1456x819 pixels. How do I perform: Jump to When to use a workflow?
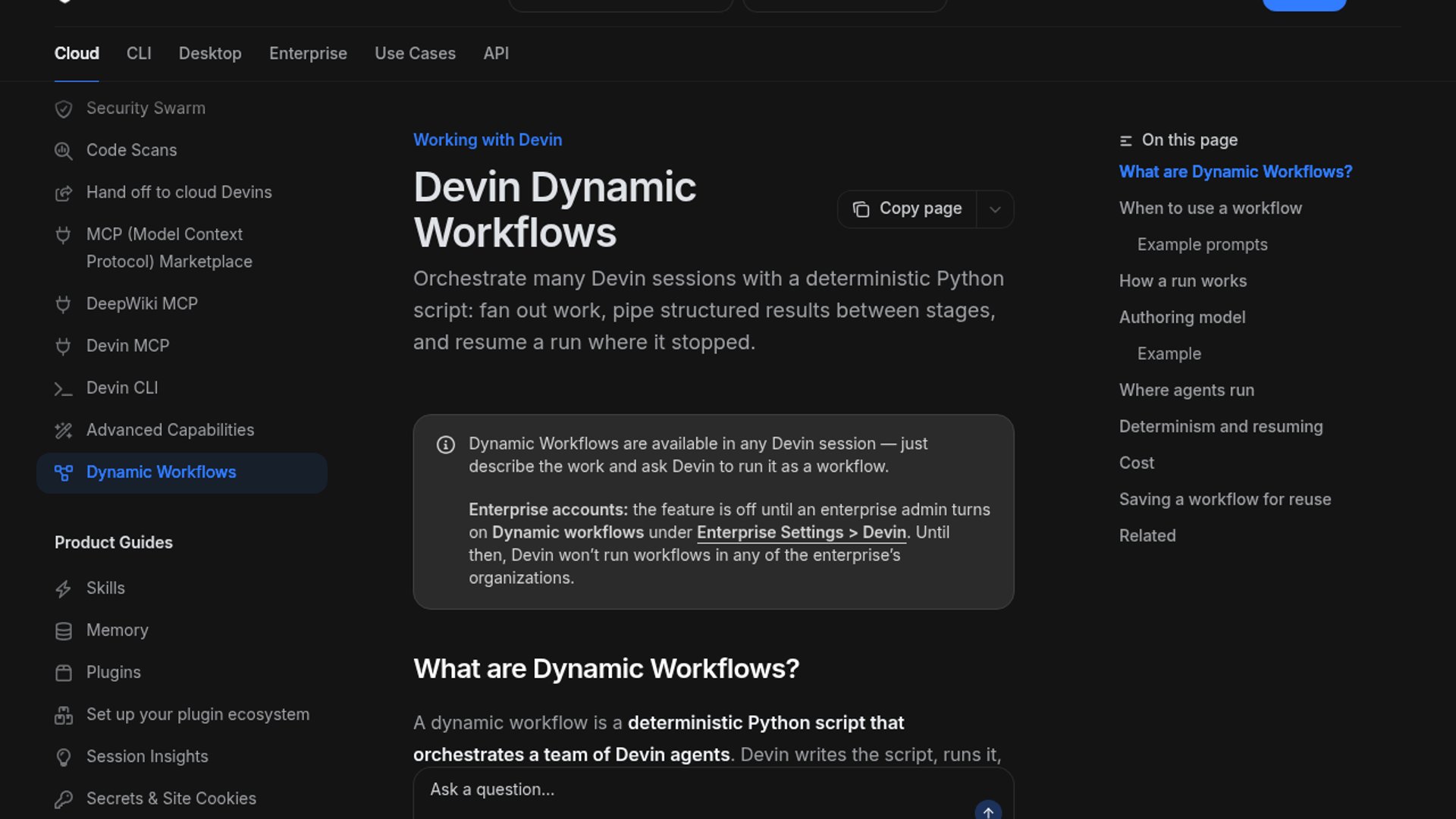[1210, 208]
